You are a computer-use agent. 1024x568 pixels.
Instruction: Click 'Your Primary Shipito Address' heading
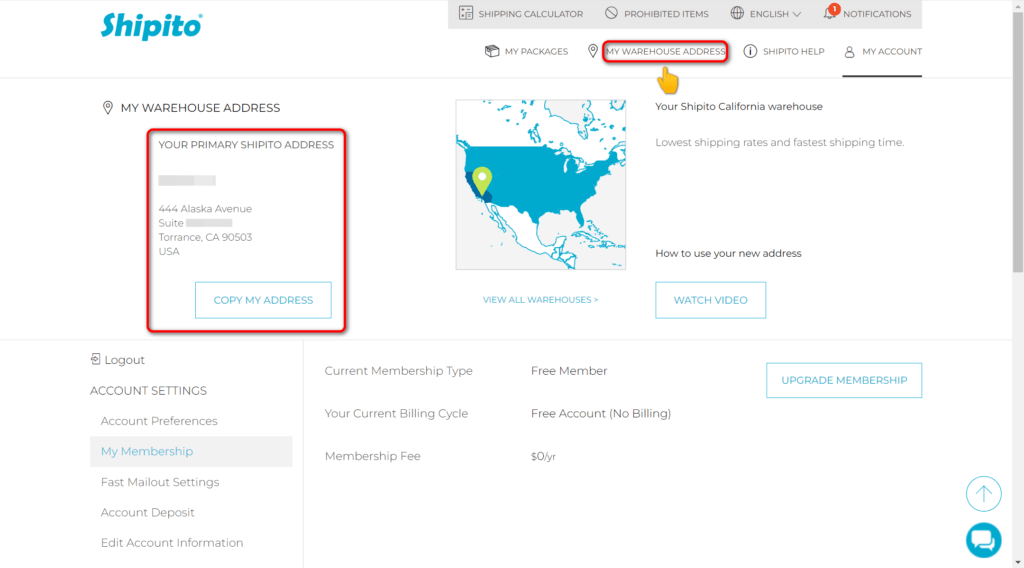[x=246, y=145]
